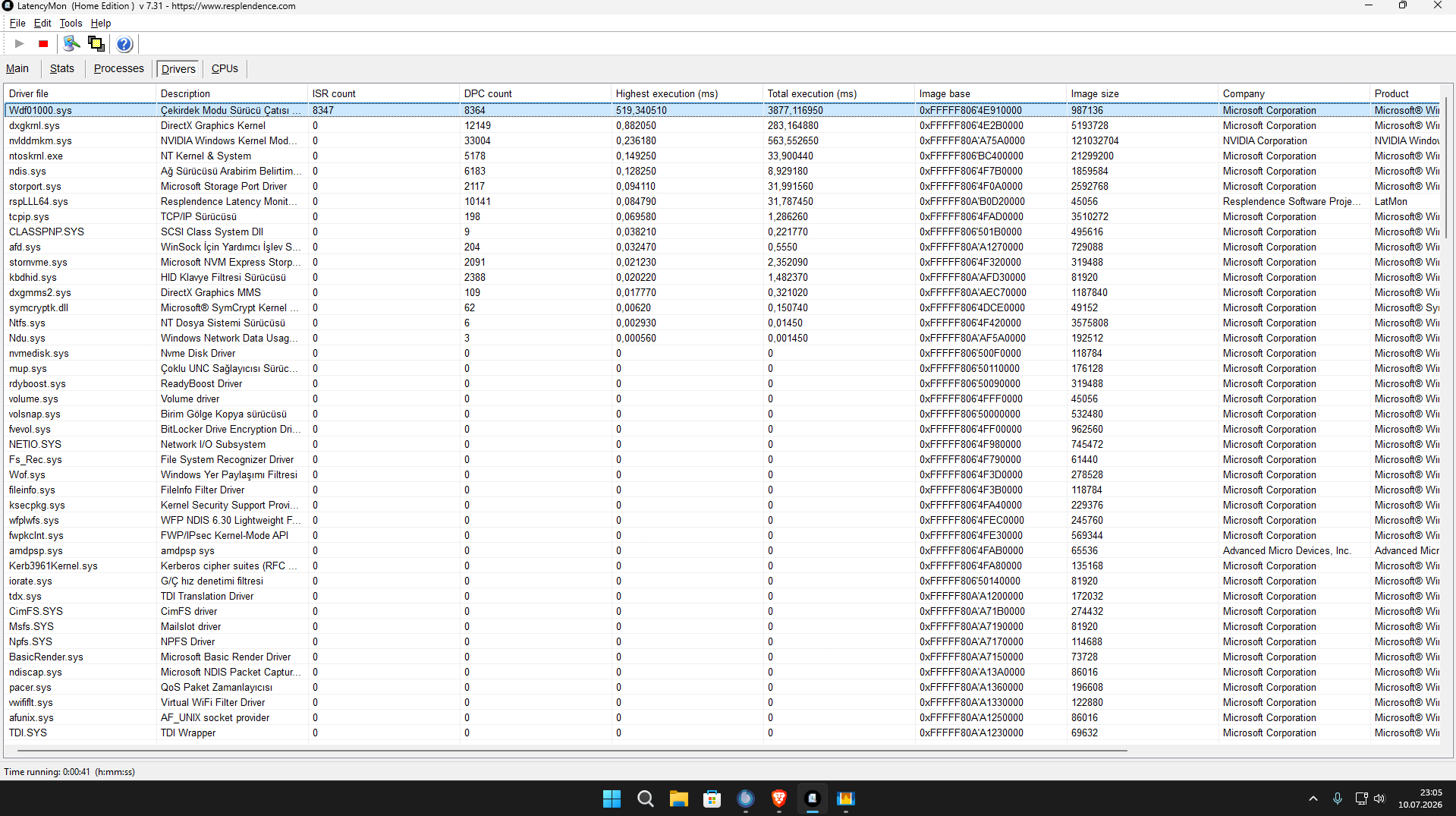Select the symcryptk.dll driver row
Viewport: 1456px width, 816px height.
(722, 307)
